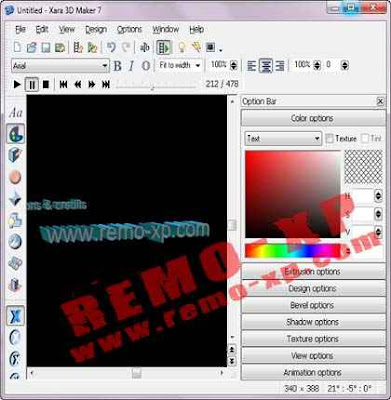Click the lightbulb lighting icon
The image size is (391, 400).
(182, 48)
